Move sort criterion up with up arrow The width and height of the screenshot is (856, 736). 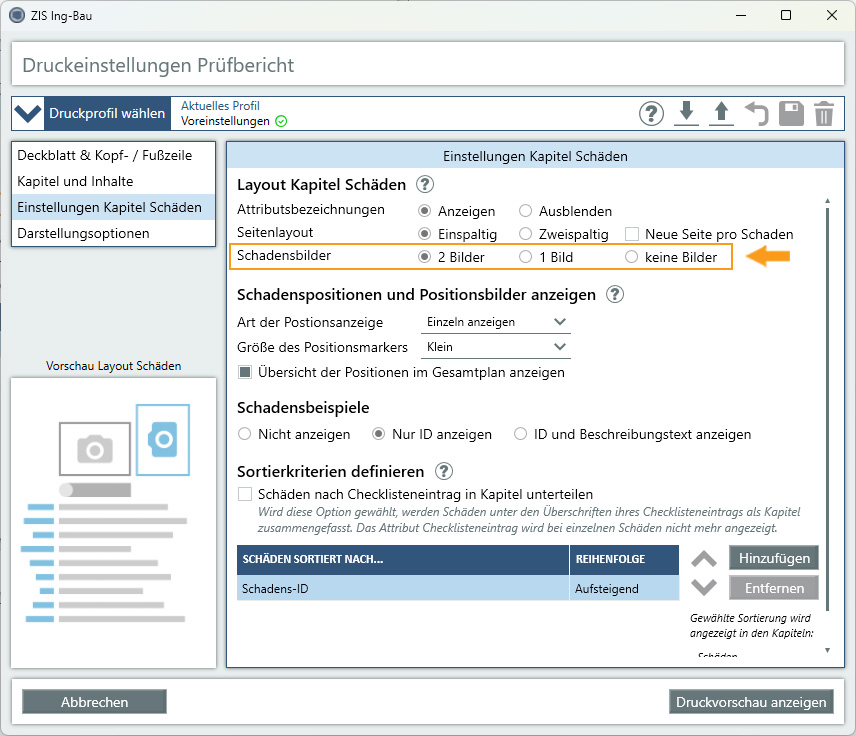[704, 559]
